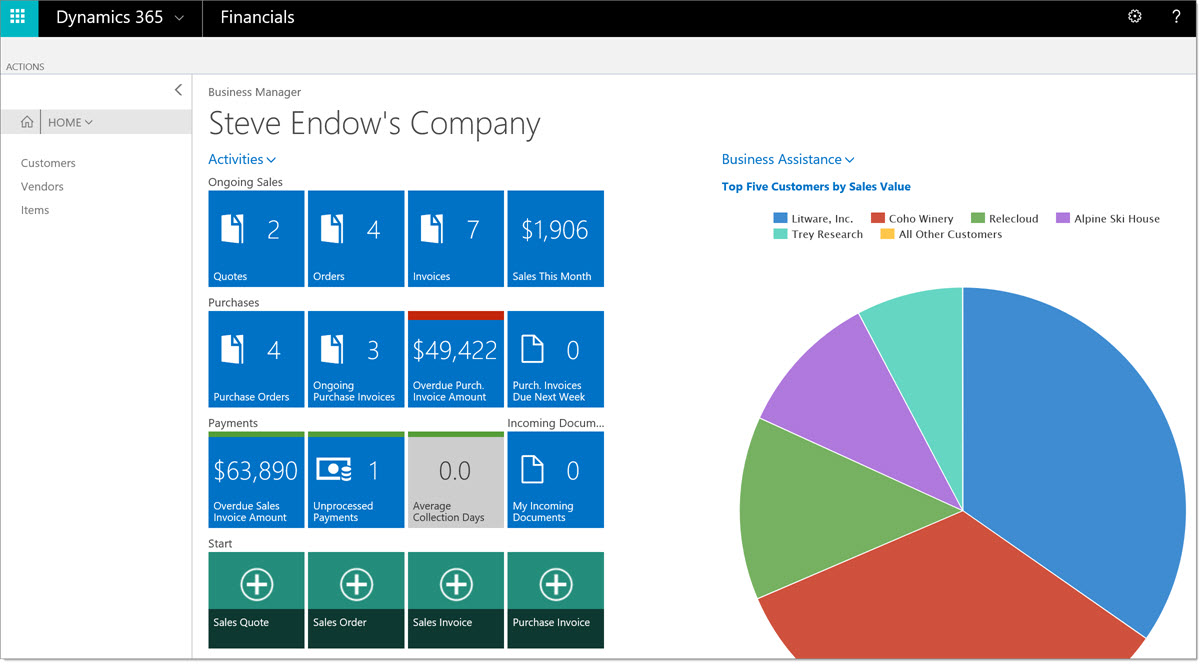This screenshot has width=1201, height=664.
Task: Create a Purchase Invoice using its plus icon
Action: click(555, 584)
